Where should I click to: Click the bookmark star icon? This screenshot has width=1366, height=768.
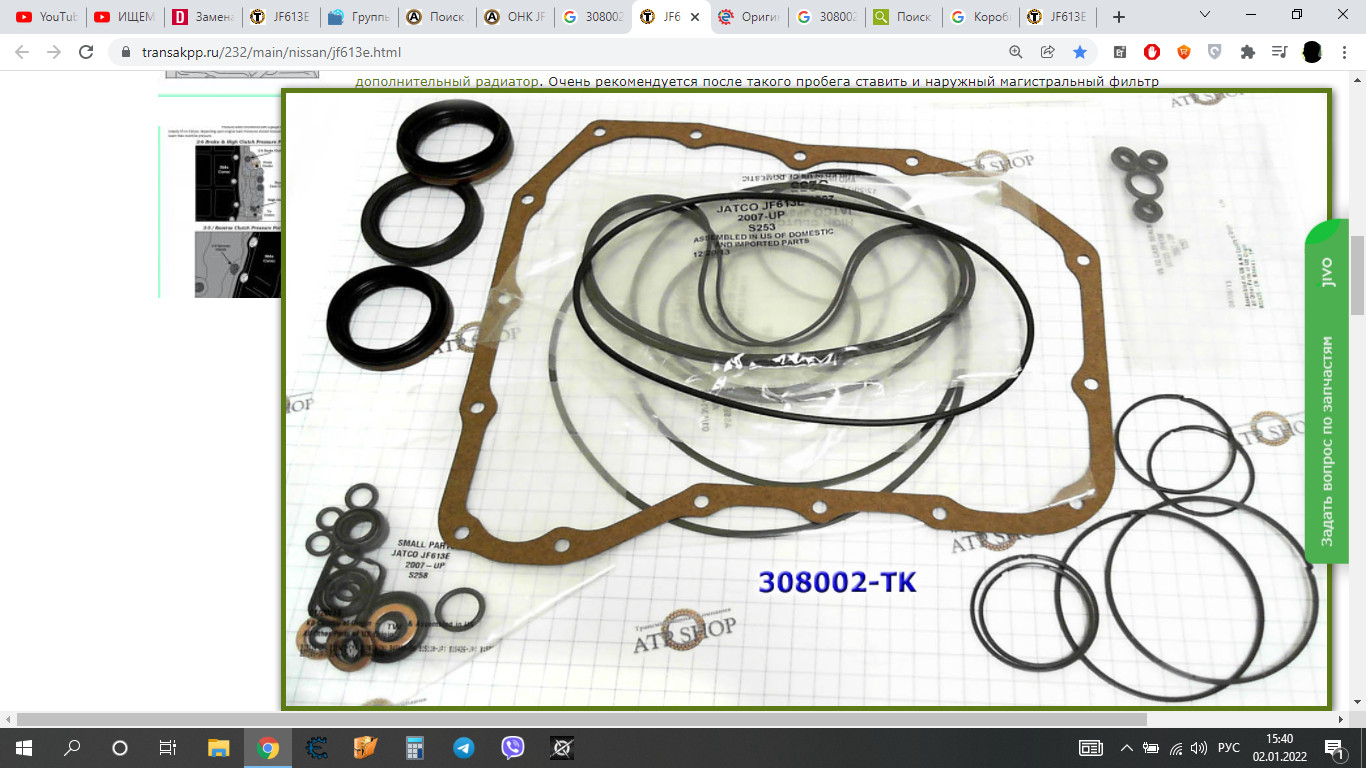point(1080,52)
